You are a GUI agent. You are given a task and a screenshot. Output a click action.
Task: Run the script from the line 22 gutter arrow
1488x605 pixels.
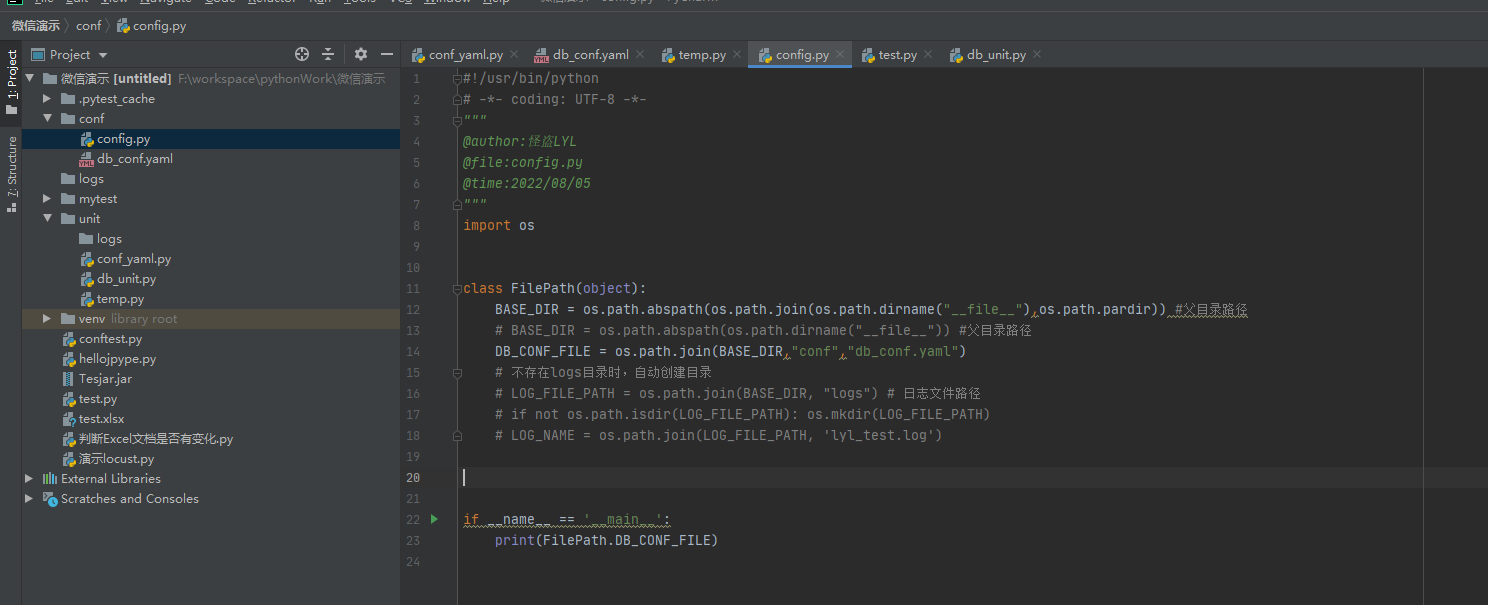[434, 519]
